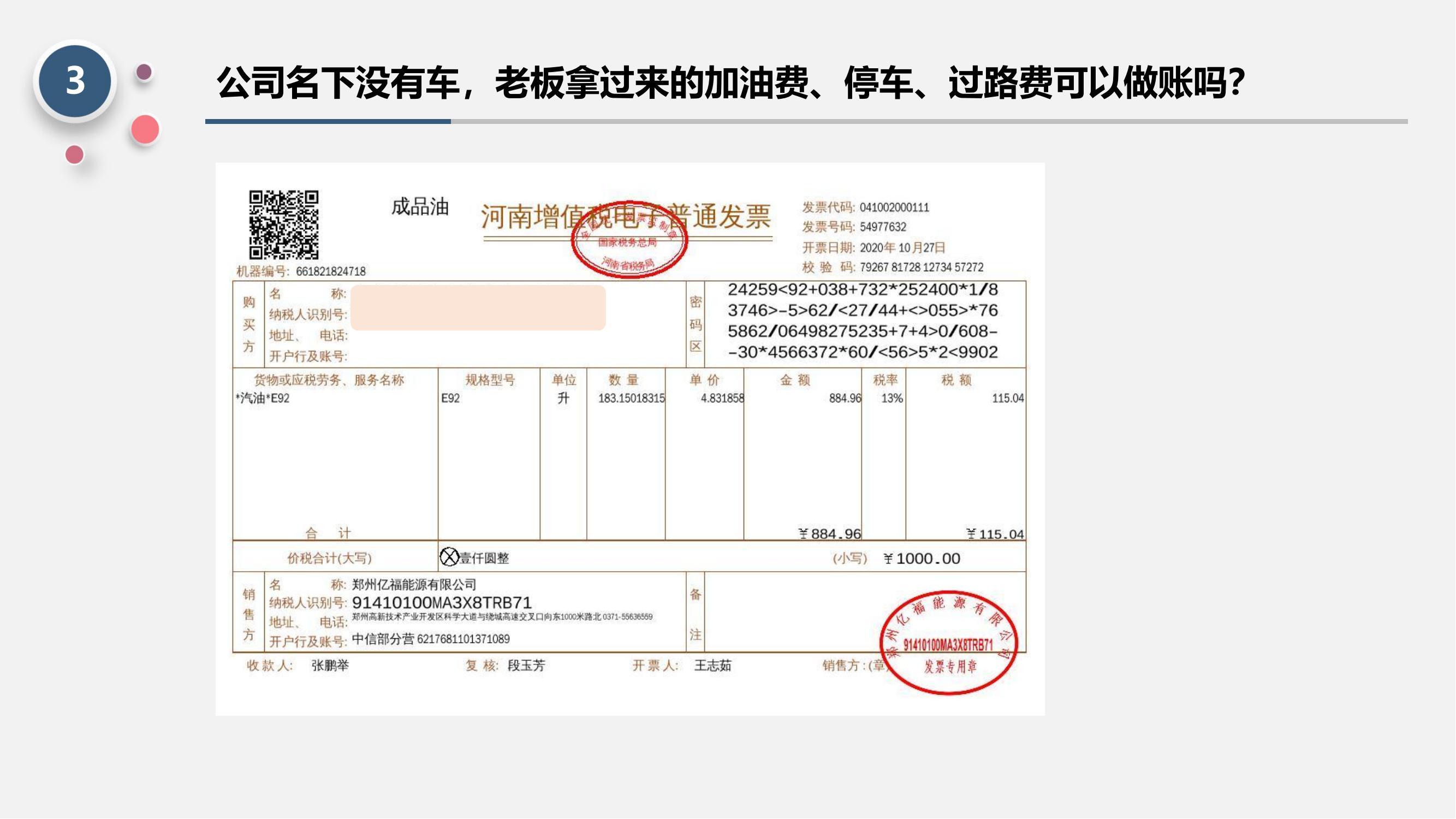1456x819 pixels.
Task: Click the invoice date 2020年10月27日
Action: (902, 247)
